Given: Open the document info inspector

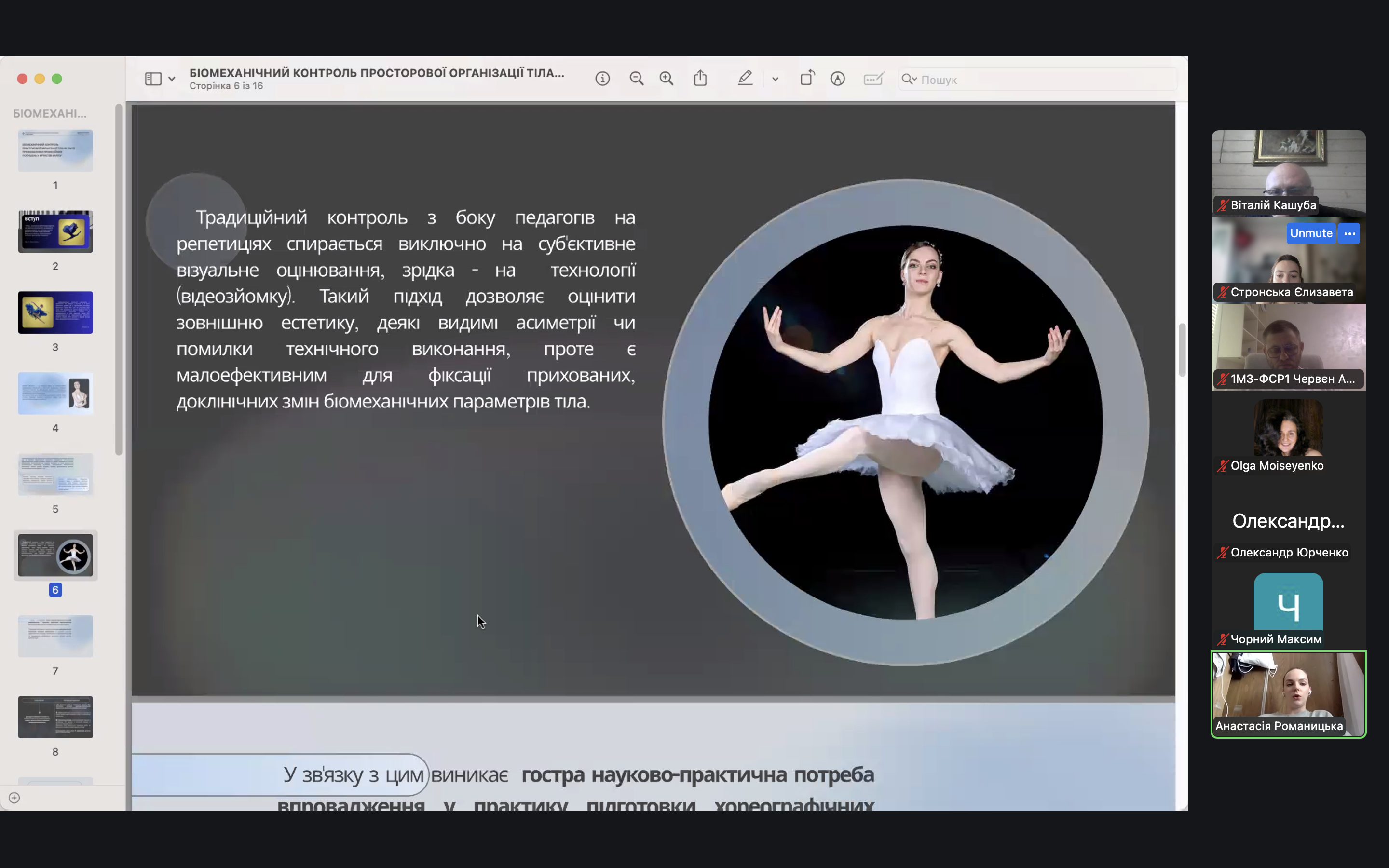Looking at the screenshot, I should (x=602, y=79).
